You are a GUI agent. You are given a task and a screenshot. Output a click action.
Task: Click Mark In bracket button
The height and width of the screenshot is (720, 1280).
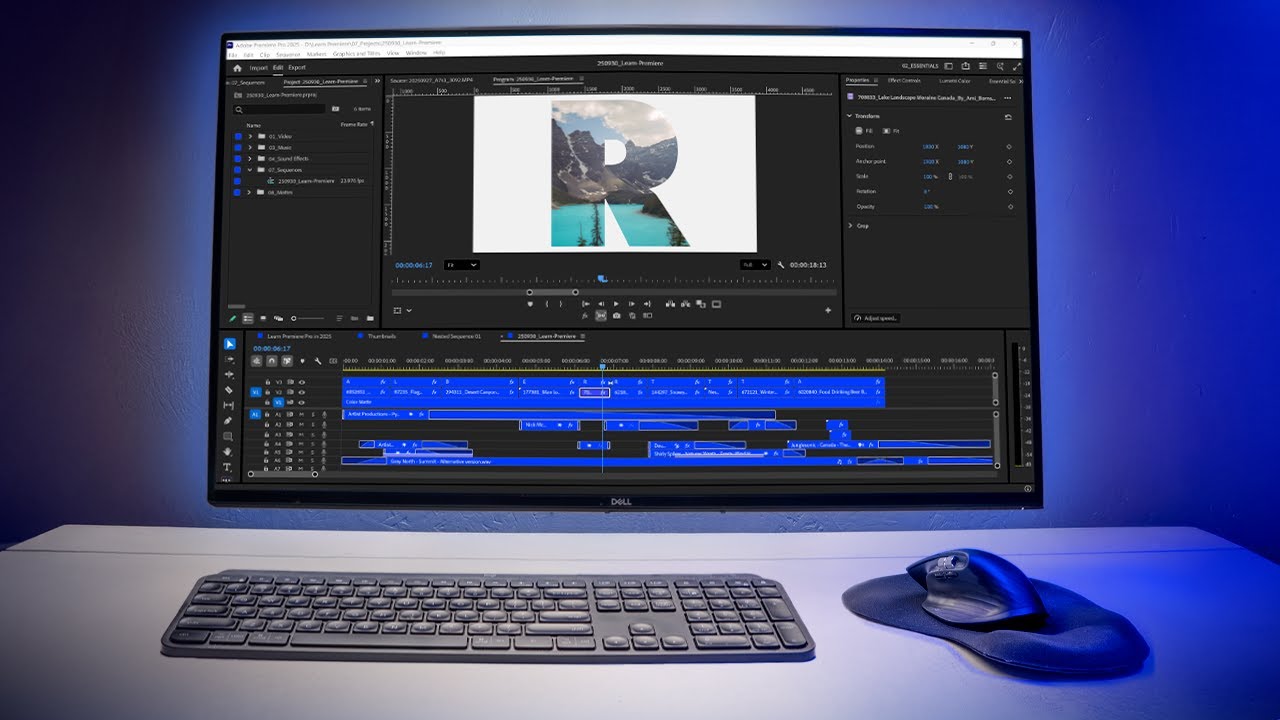tap(546, 303)
